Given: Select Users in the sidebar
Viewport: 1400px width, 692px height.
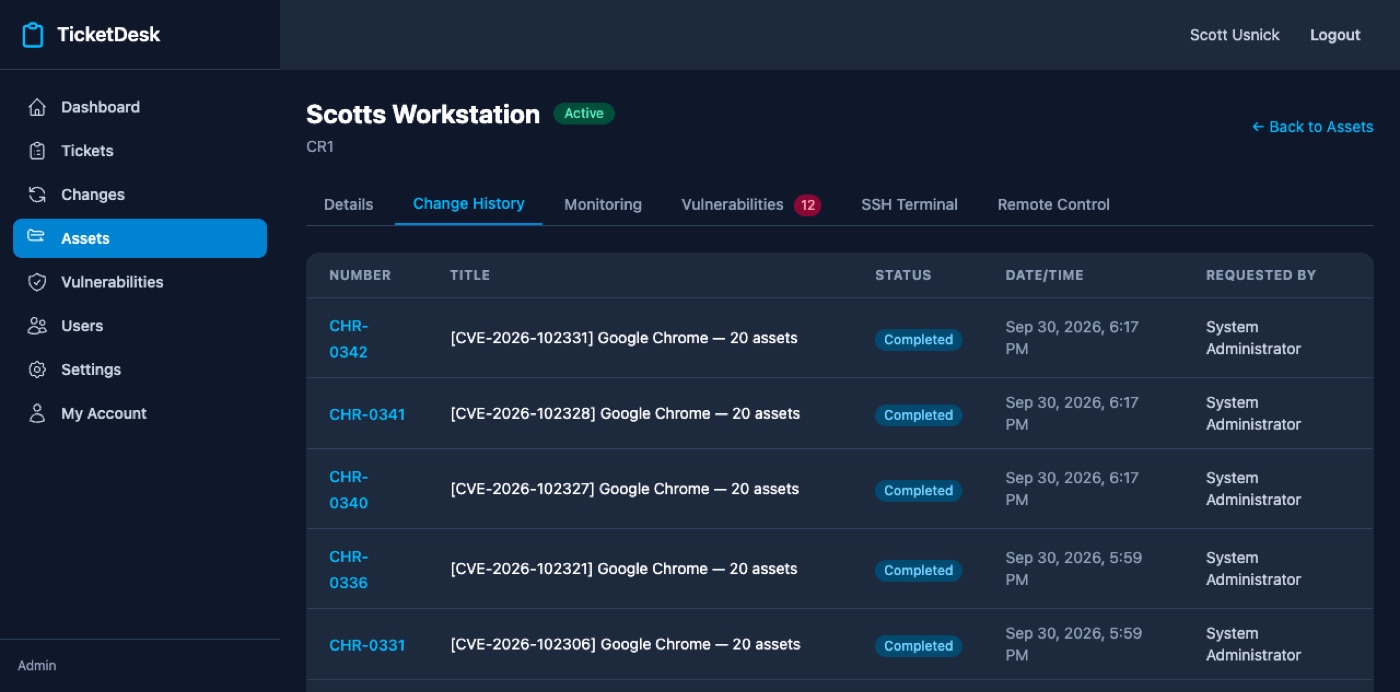Looking at the screenshot, I should (x=140, y=326).
